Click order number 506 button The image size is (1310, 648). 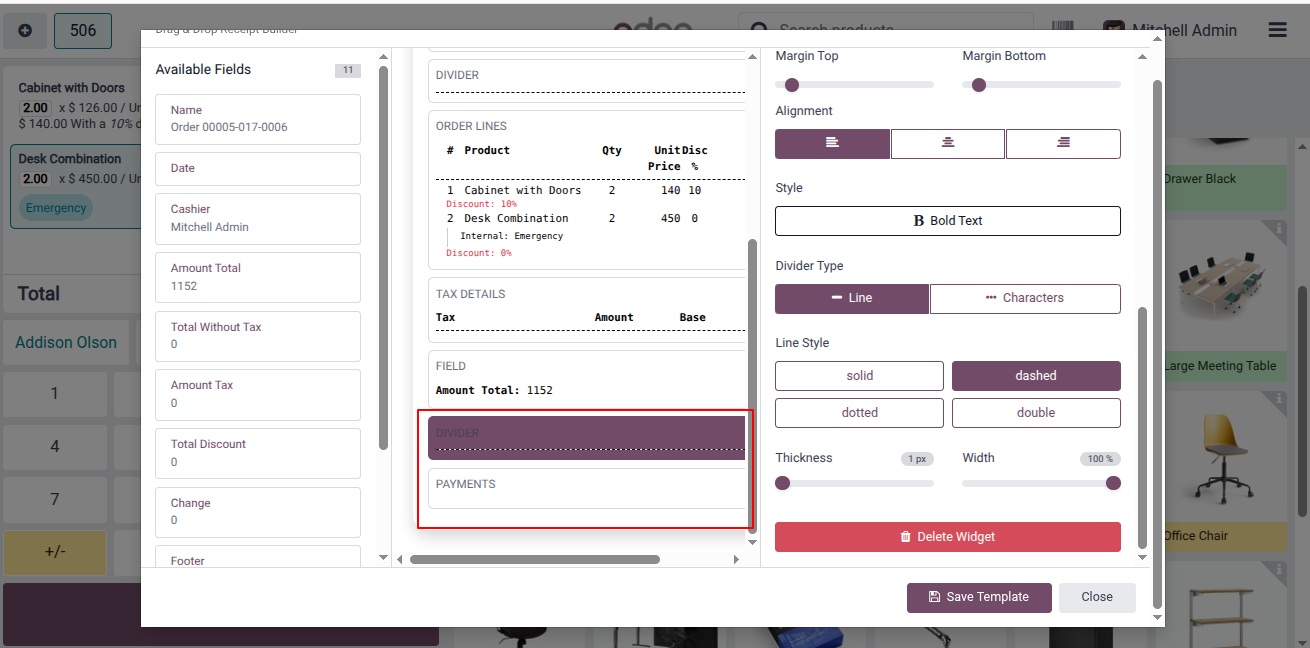(x=83, y=31)
